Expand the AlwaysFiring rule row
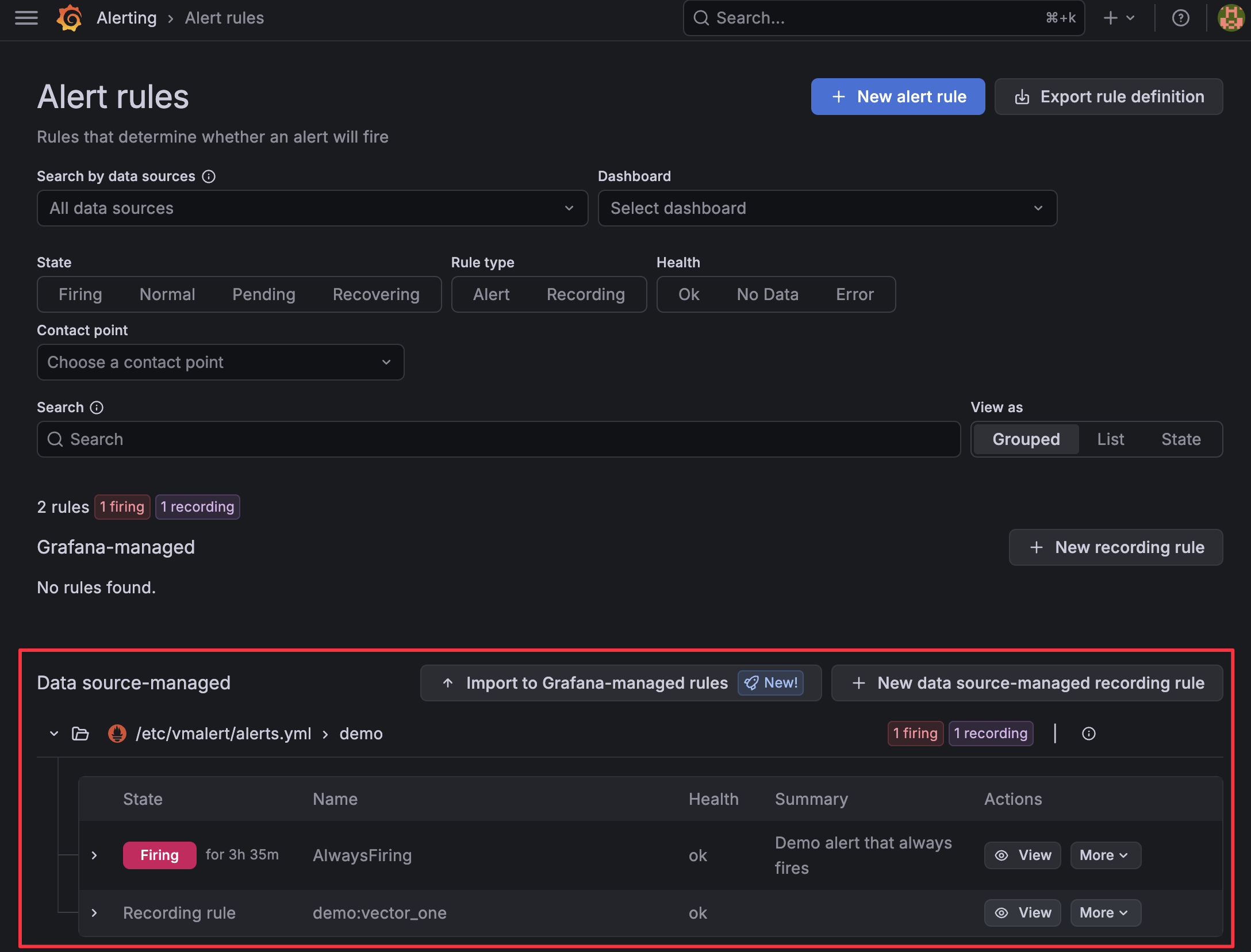Image resolution: width=1251 pixels, height=952 pixels. (94, 855)
